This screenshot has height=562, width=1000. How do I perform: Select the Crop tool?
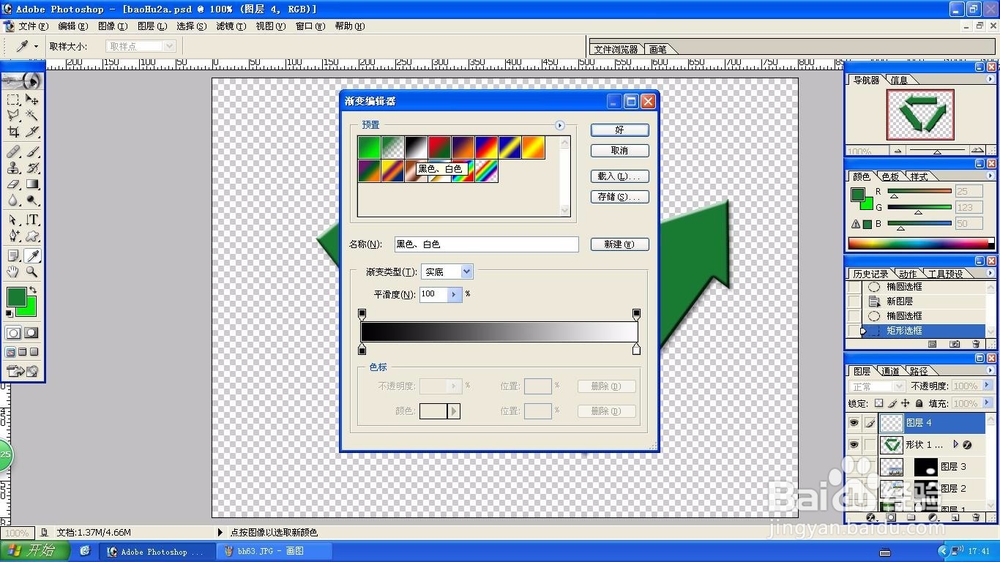(13, 131)
